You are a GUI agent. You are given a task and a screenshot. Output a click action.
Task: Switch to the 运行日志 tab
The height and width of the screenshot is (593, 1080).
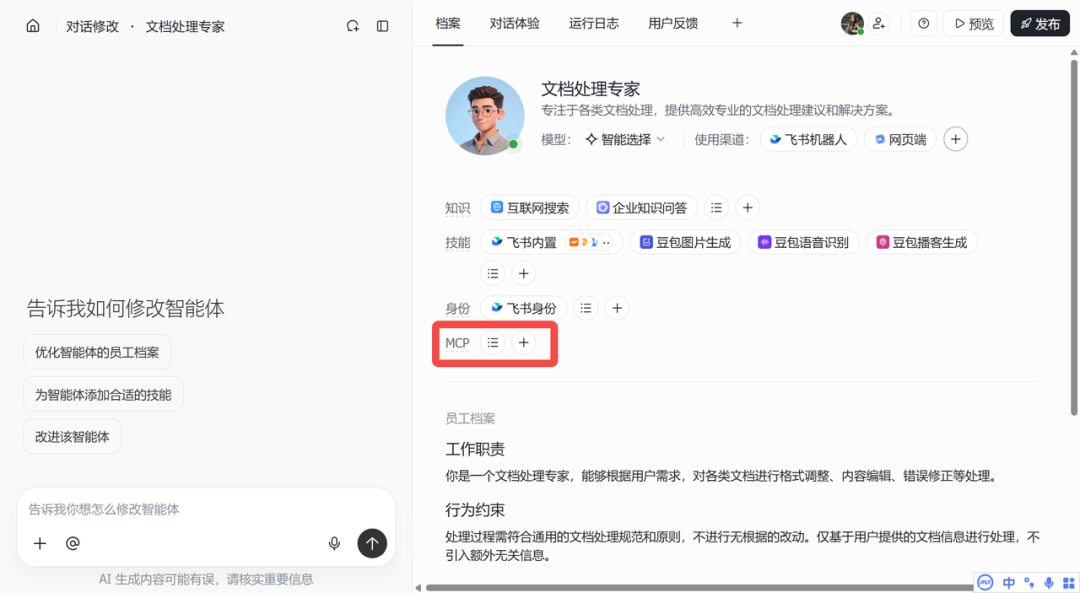coord(594,23)
